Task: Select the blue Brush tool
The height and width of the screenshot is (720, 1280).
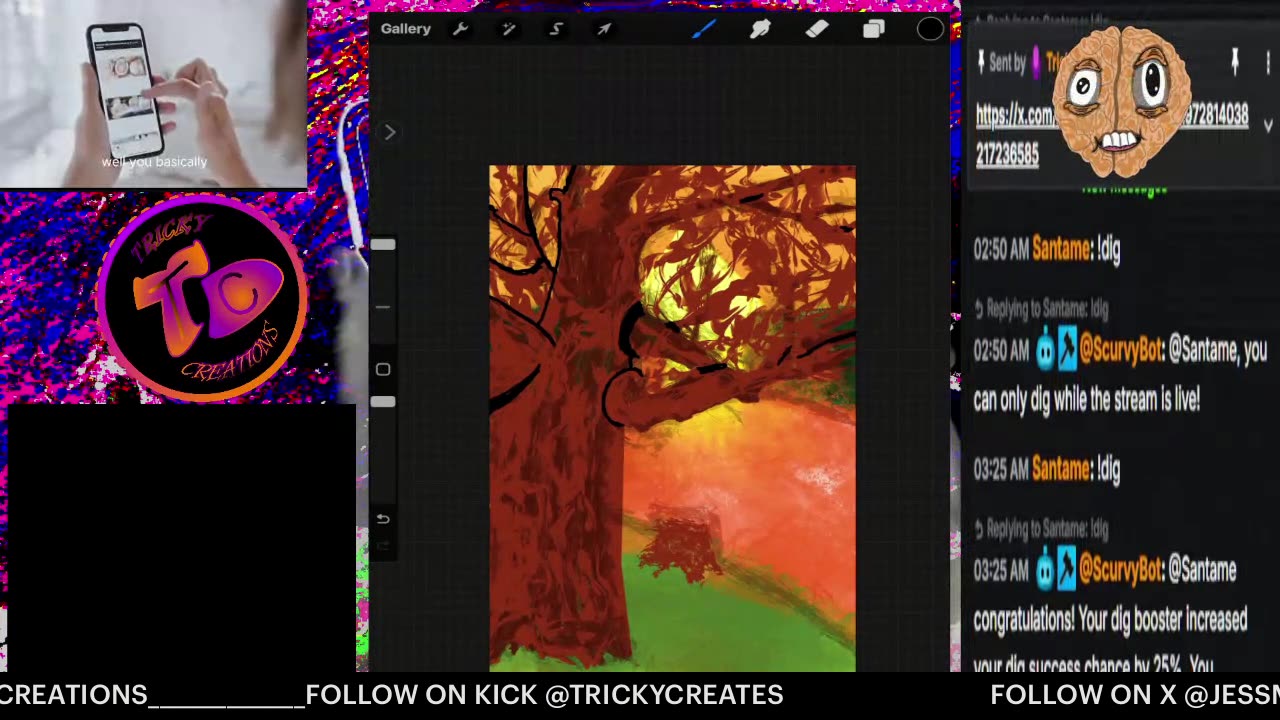Action: tap(703, 29)
